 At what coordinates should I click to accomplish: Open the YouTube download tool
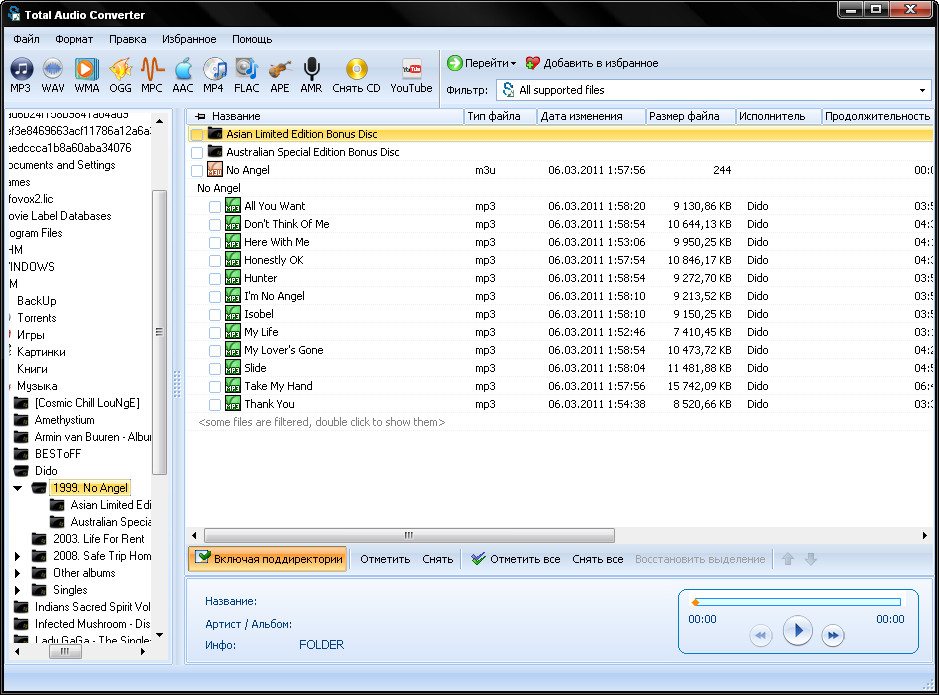point(411,69)
